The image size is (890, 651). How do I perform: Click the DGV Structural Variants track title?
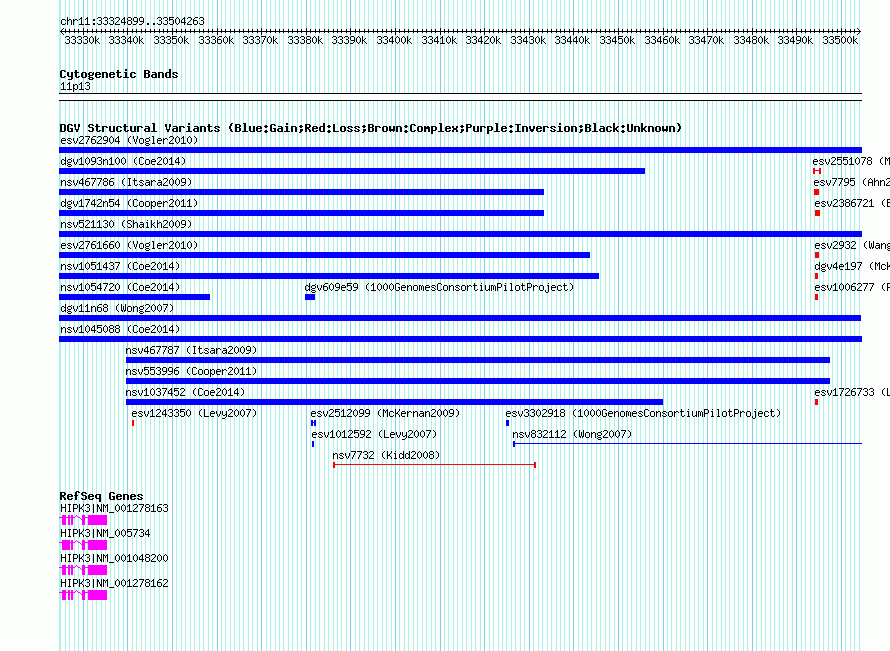pos(370,128)
